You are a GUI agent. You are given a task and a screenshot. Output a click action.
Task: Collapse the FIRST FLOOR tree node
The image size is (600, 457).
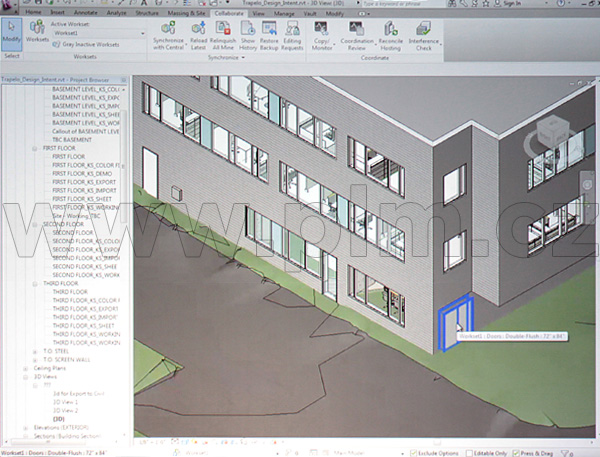click(38, 147)
